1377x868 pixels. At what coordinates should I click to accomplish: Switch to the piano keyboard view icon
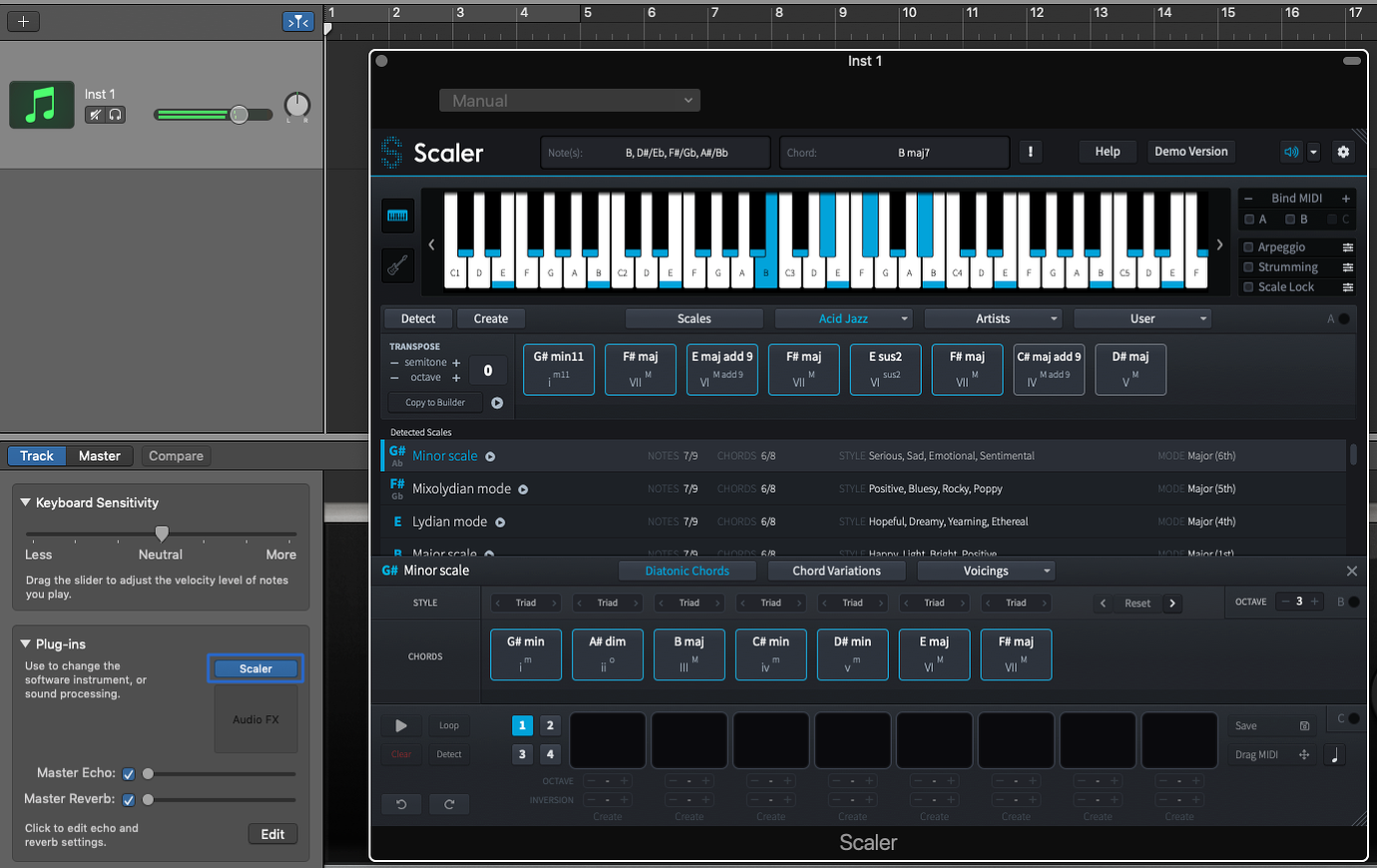coord(397,216)
